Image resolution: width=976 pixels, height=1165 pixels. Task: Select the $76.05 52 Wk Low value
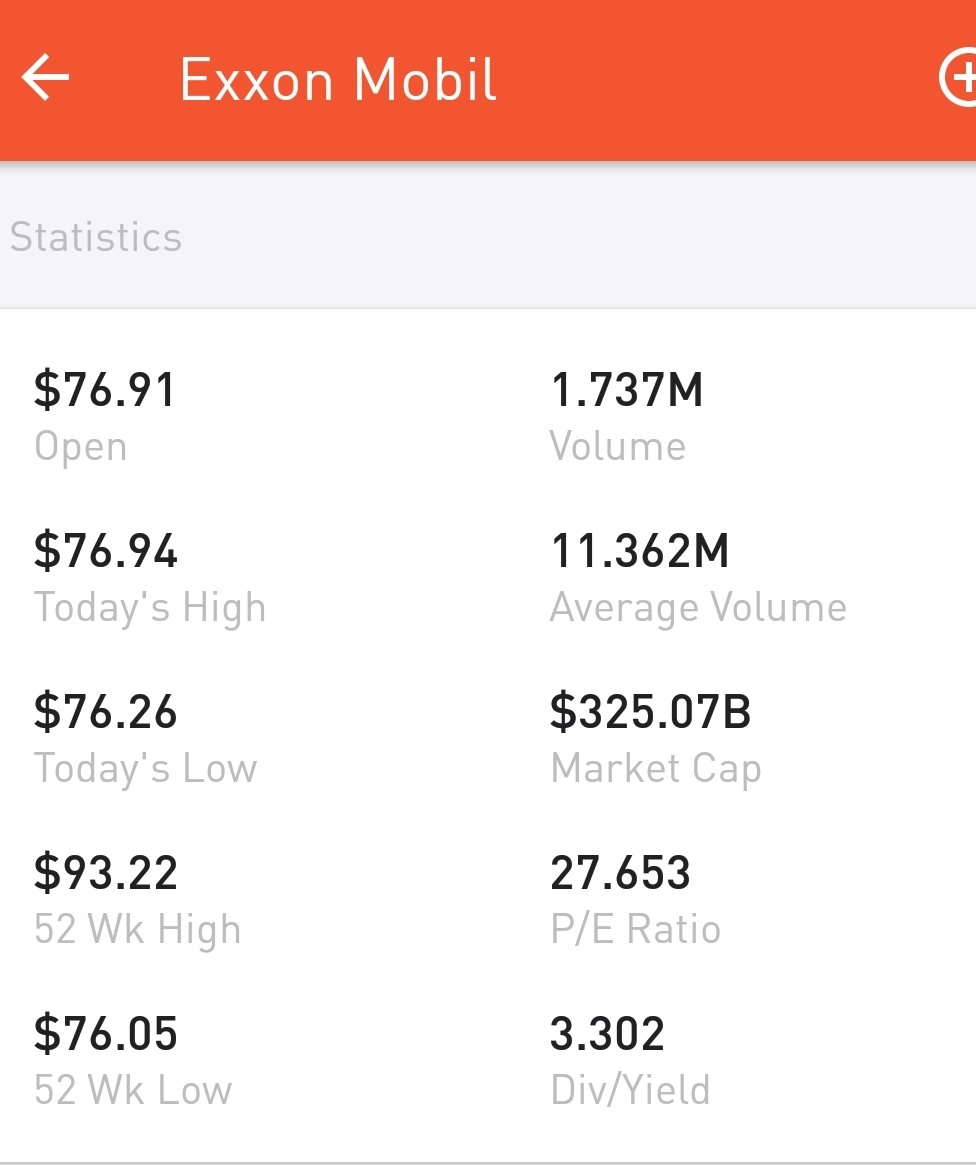point(105,1033)
